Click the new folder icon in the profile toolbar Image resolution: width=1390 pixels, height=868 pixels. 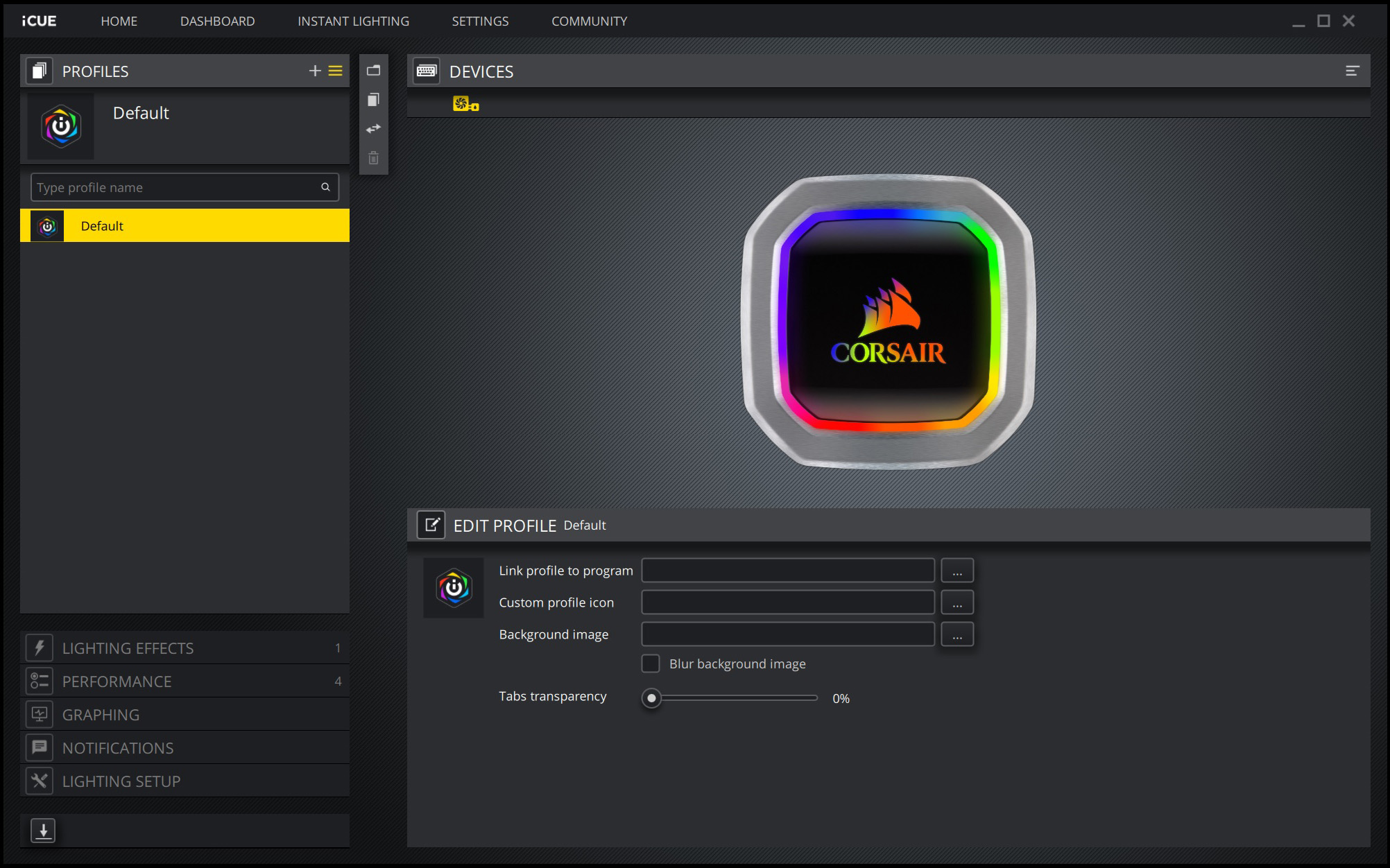[x=373, y=71]
